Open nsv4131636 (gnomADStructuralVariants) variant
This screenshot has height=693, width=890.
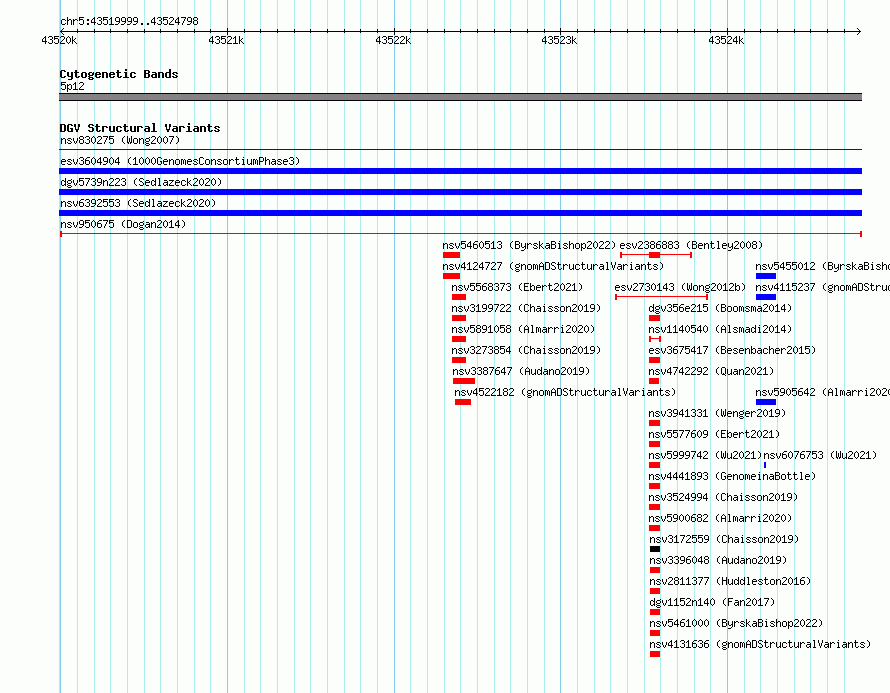pos(760,644)
